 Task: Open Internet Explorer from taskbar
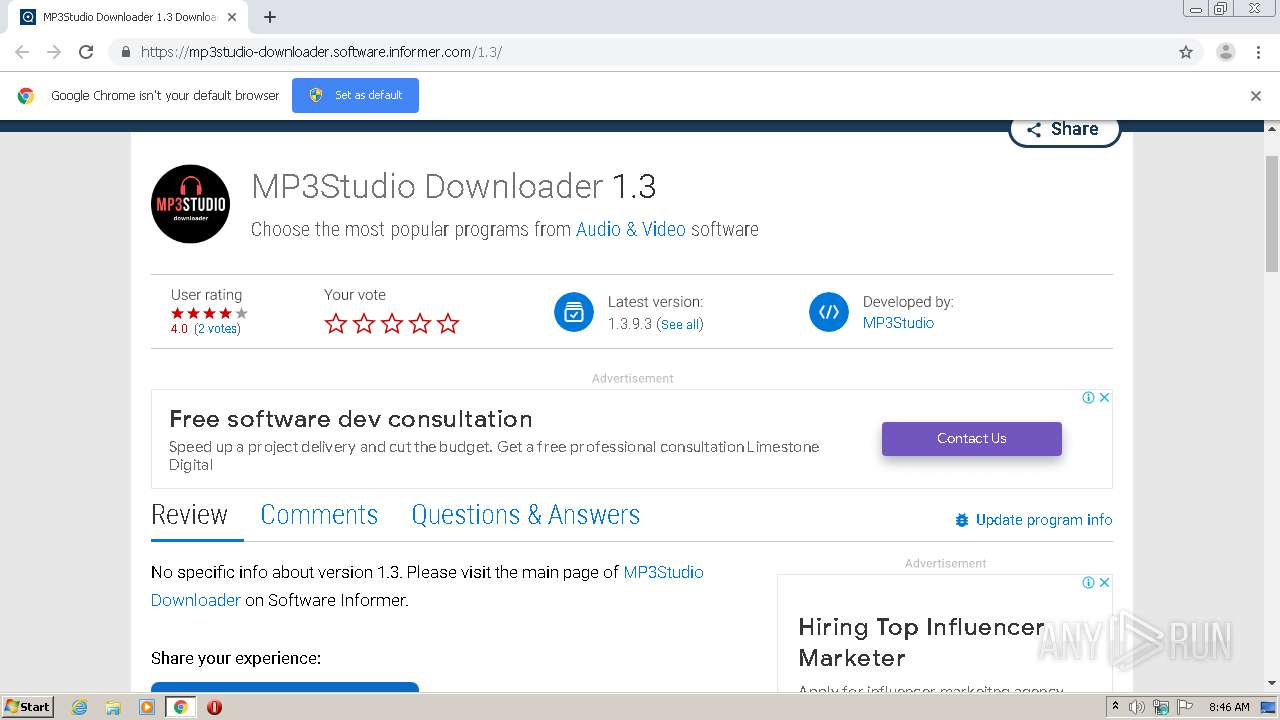click(79, 707)
